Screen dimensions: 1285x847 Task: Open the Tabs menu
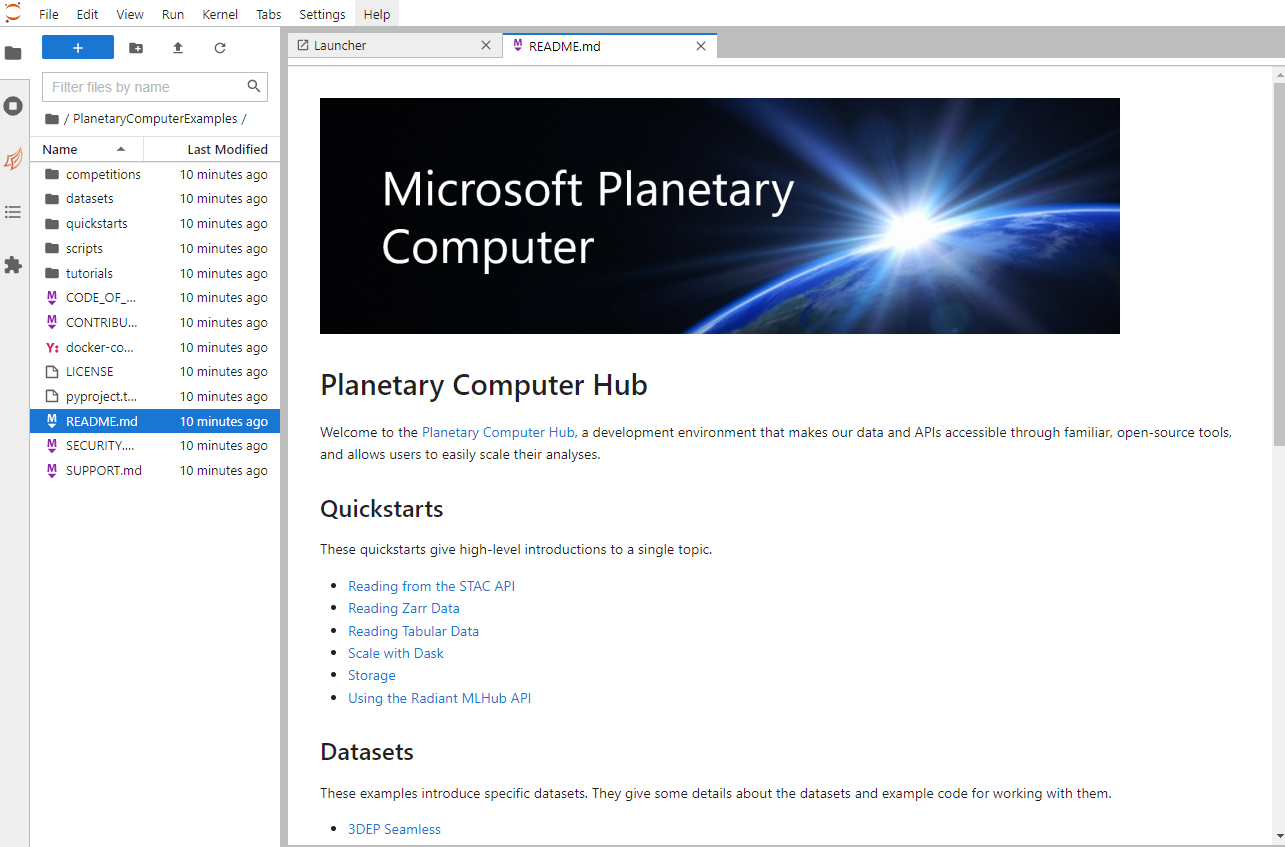[x=269, y=14]
